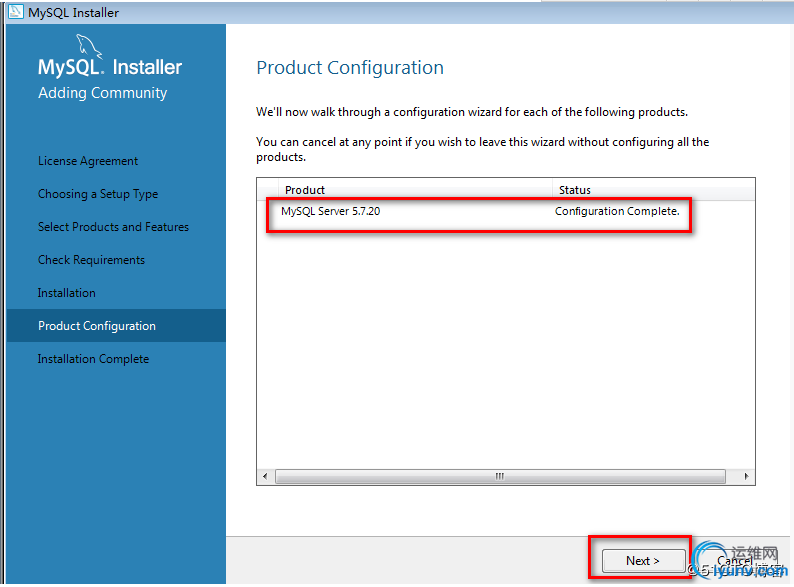Viewport: 794px width, 587px height.
Task: Go to the Installation Complete step
Action: [93, 359]
